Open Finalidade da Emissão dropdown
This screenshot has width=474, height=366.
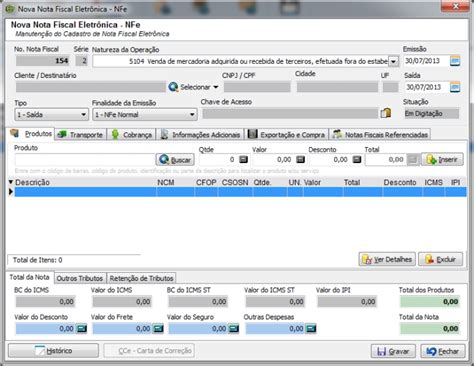tap(144, 115)
